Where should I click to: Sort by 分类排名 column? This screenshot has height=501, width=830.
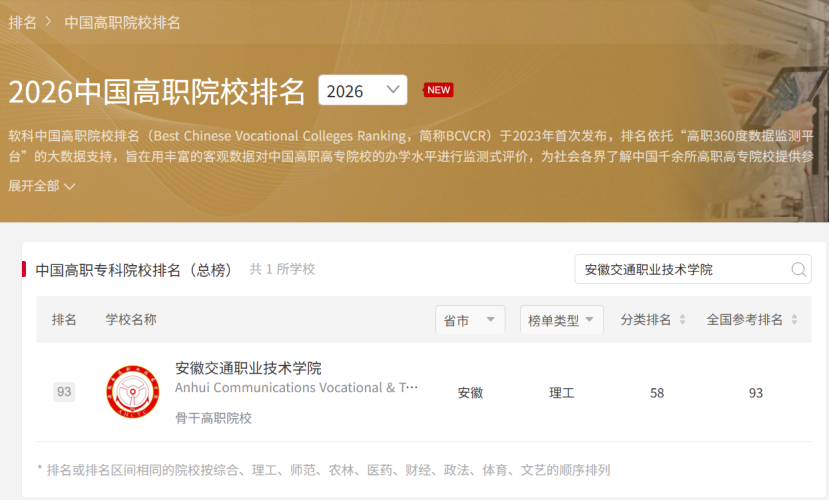(653, 320)
